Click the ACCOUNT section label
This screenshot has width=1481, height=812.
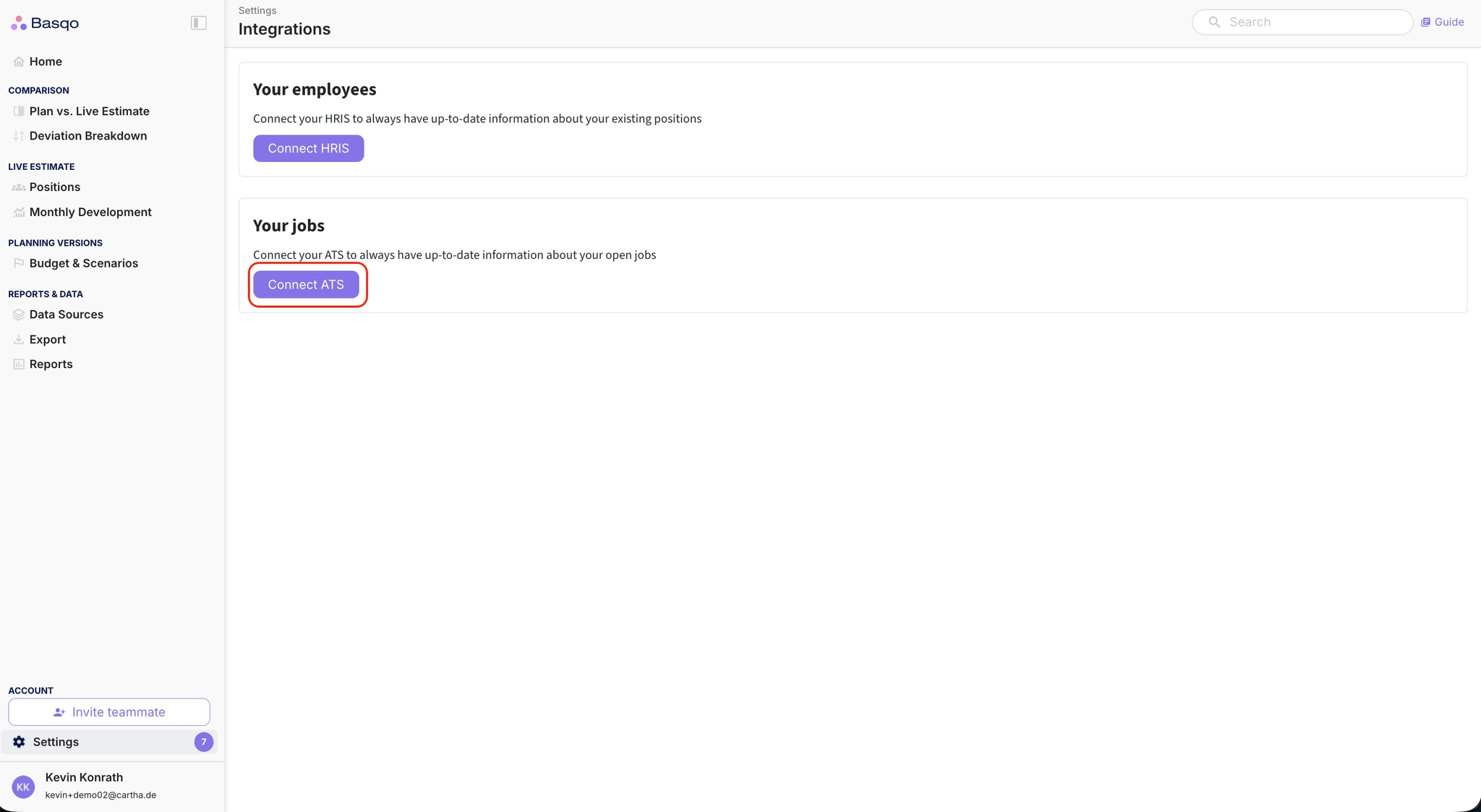coord(30,691)
